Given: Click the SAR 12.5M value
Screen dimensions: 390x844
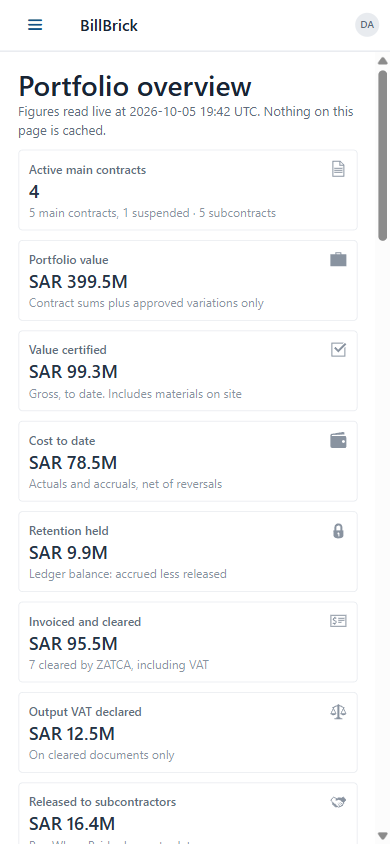Looking at the screenshot, I should 72,734.
